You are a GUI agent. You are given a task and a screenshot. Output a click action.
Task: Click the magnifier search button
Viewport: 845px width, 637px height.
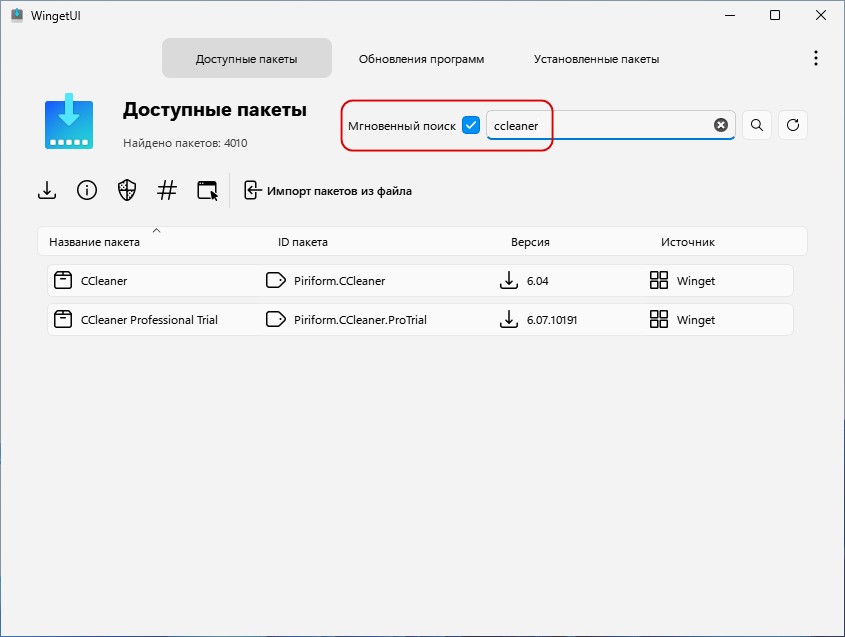click(757, 126)
